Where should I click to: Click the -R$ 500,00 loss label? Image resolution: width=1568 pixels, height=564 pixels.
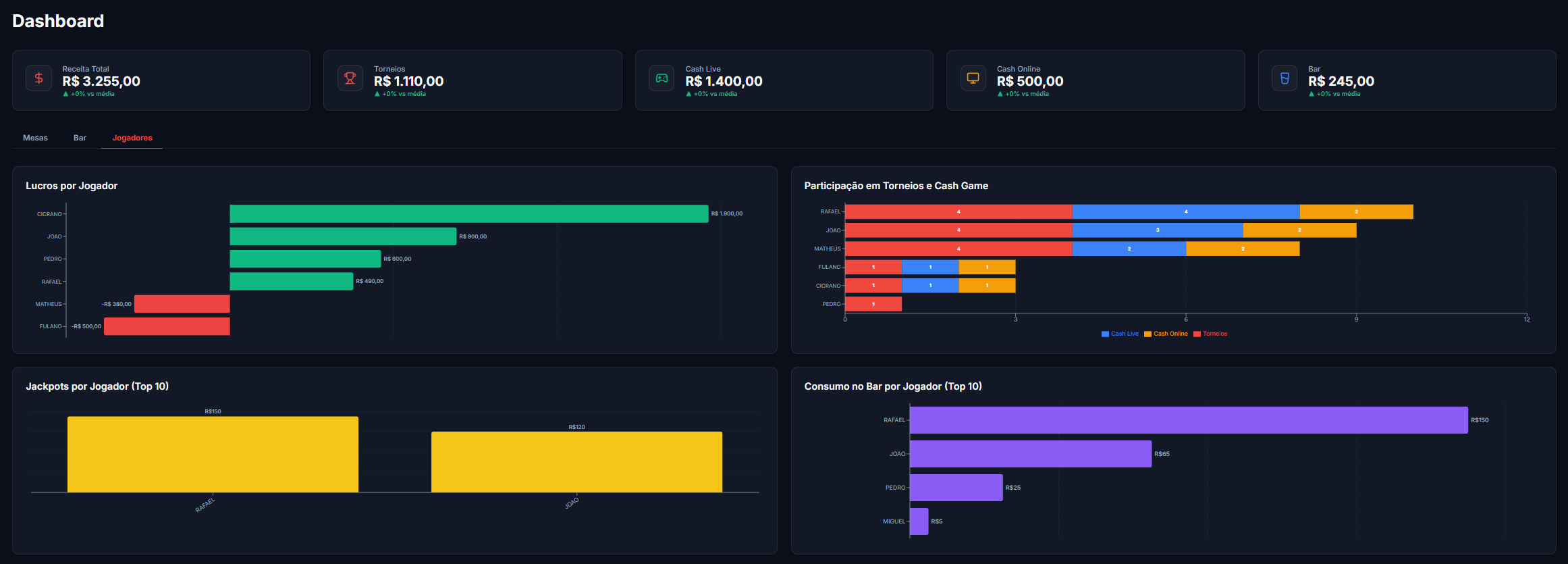[x=86, y=326]
